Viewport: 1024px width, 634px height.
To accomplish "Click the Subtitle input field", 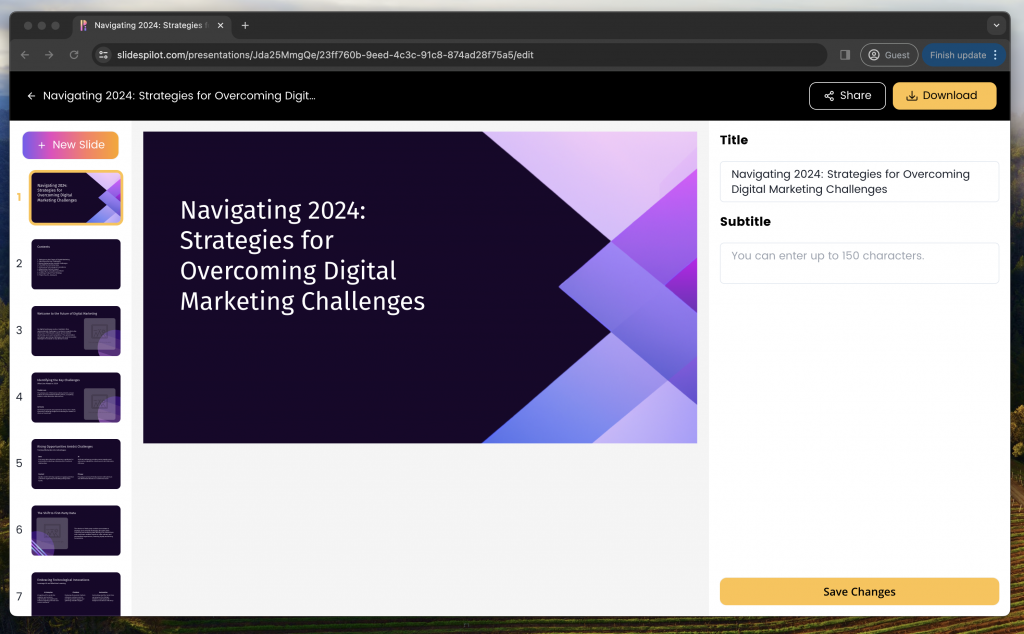I will coord(859,263).
